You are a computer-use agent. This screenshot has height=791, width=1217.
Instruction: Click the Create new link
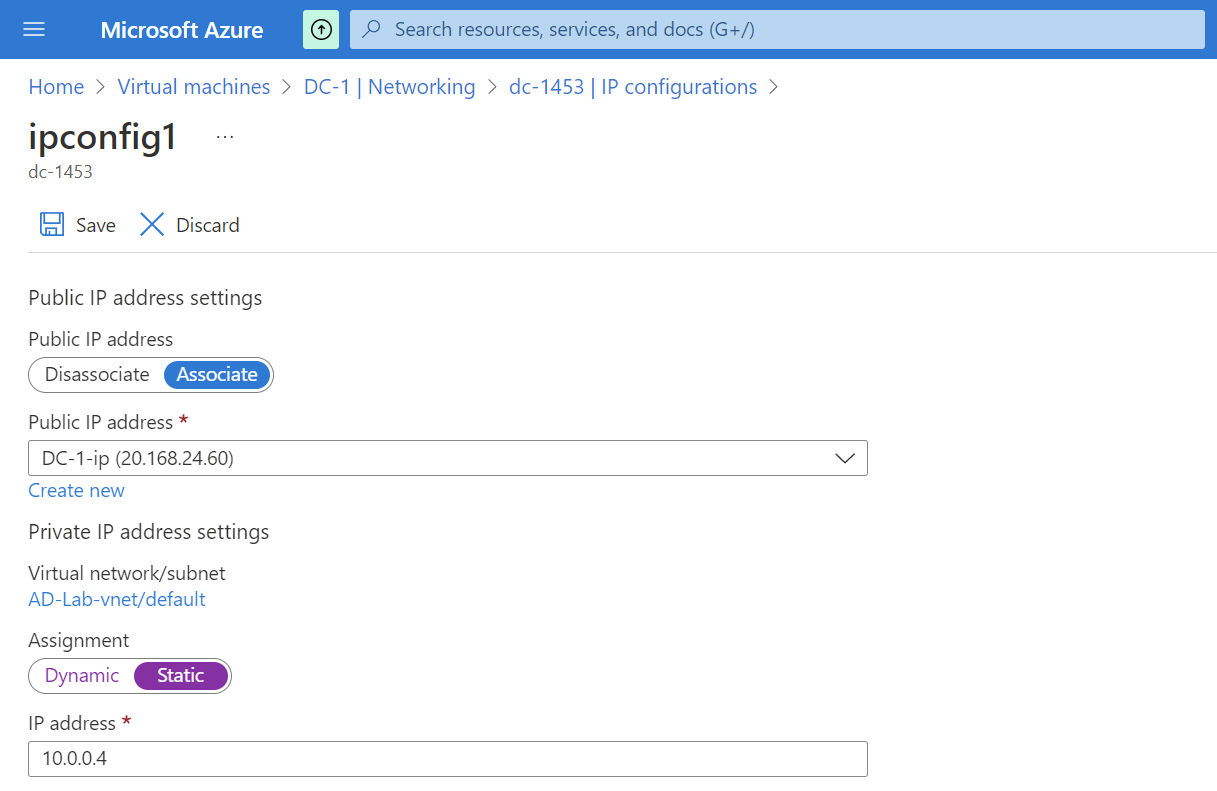click(x=76, y=490)
